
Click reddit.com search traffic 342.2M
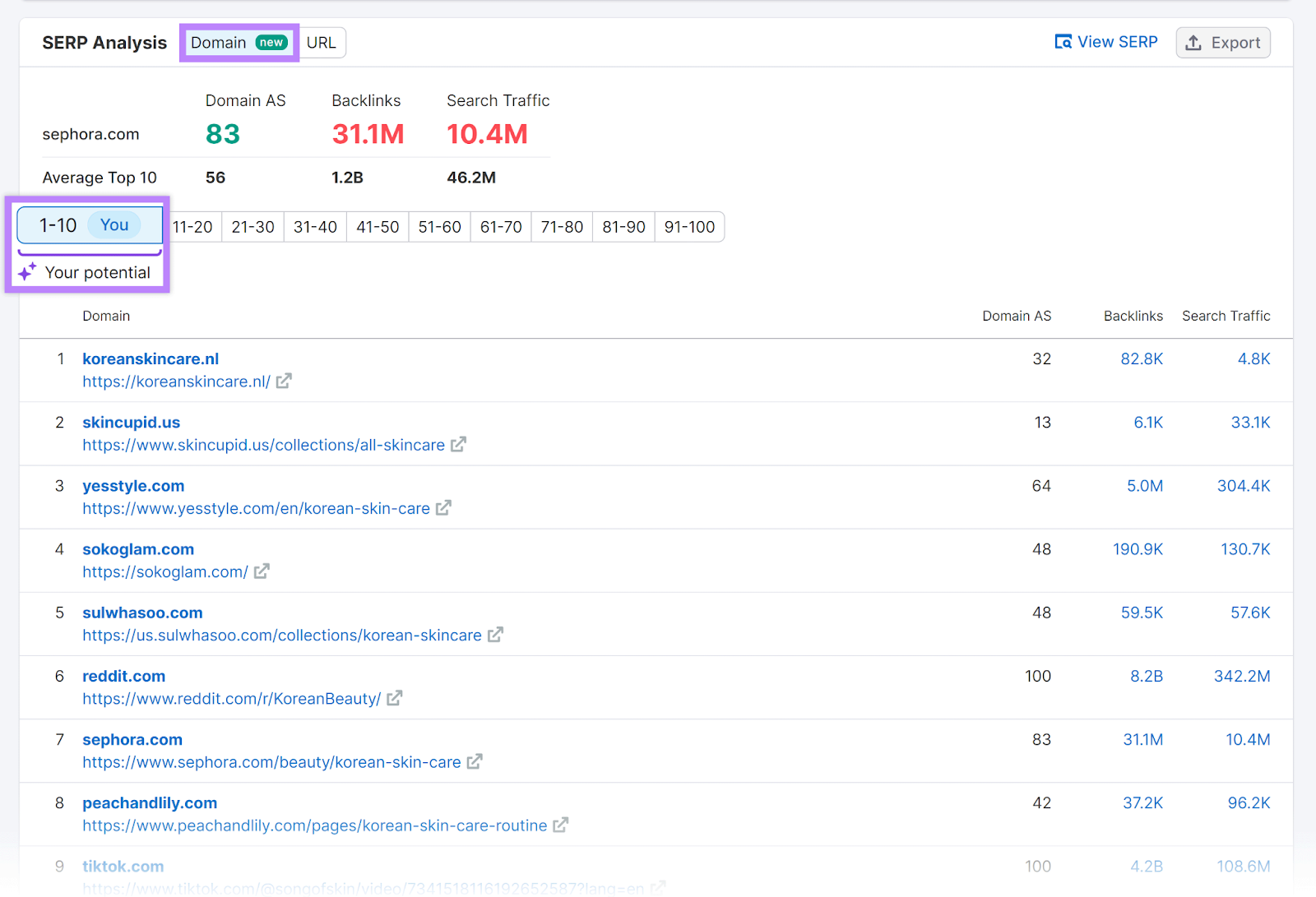click(1242, 676)
